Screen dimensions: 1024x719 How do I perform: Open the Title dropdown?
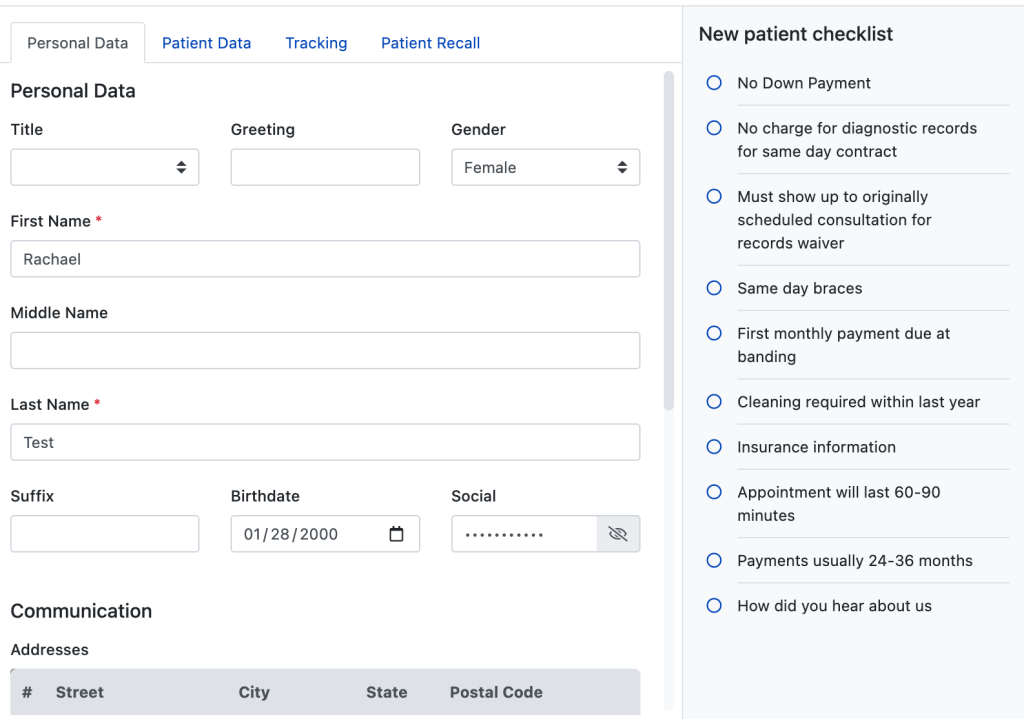point(105,168)
